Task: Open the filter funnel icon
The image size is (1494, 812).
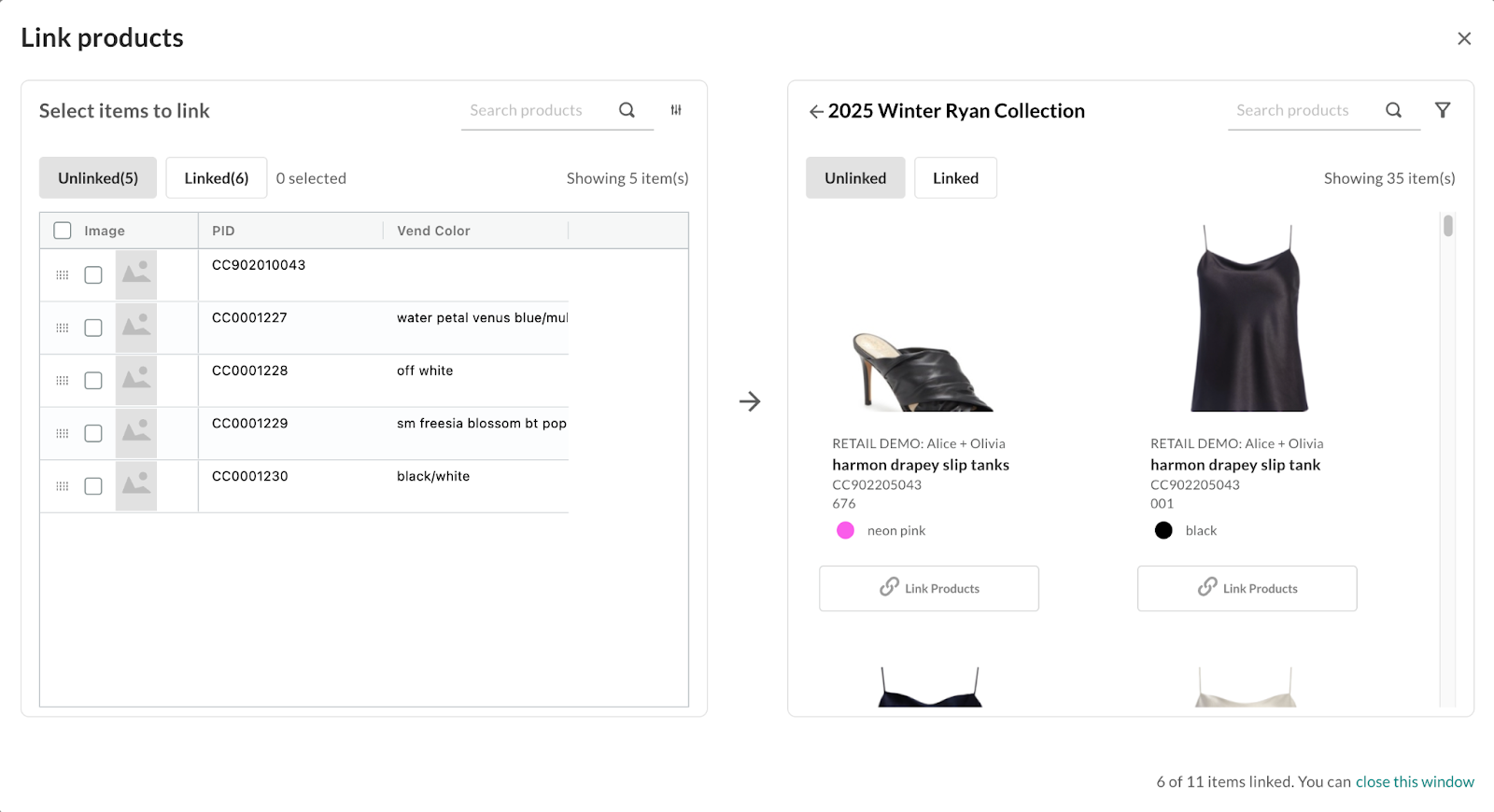Action: (1443, 110)
